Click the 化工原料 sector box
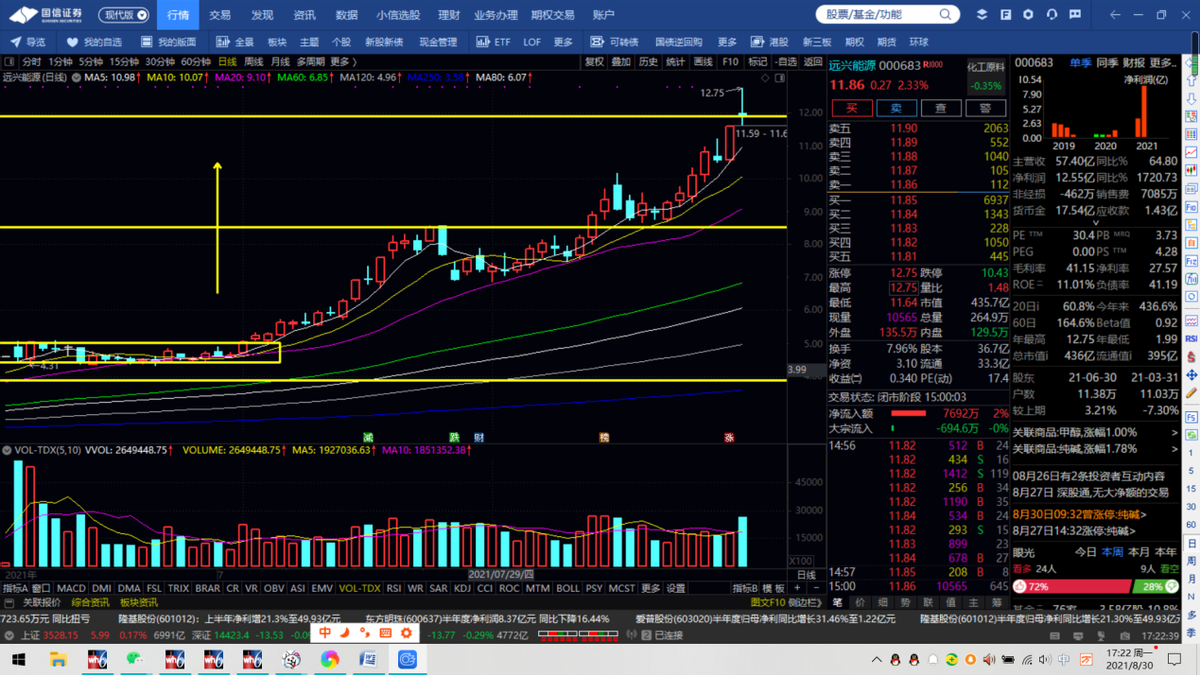The width and height of the screenshot is (1200, 675). (x=986, y=76)
